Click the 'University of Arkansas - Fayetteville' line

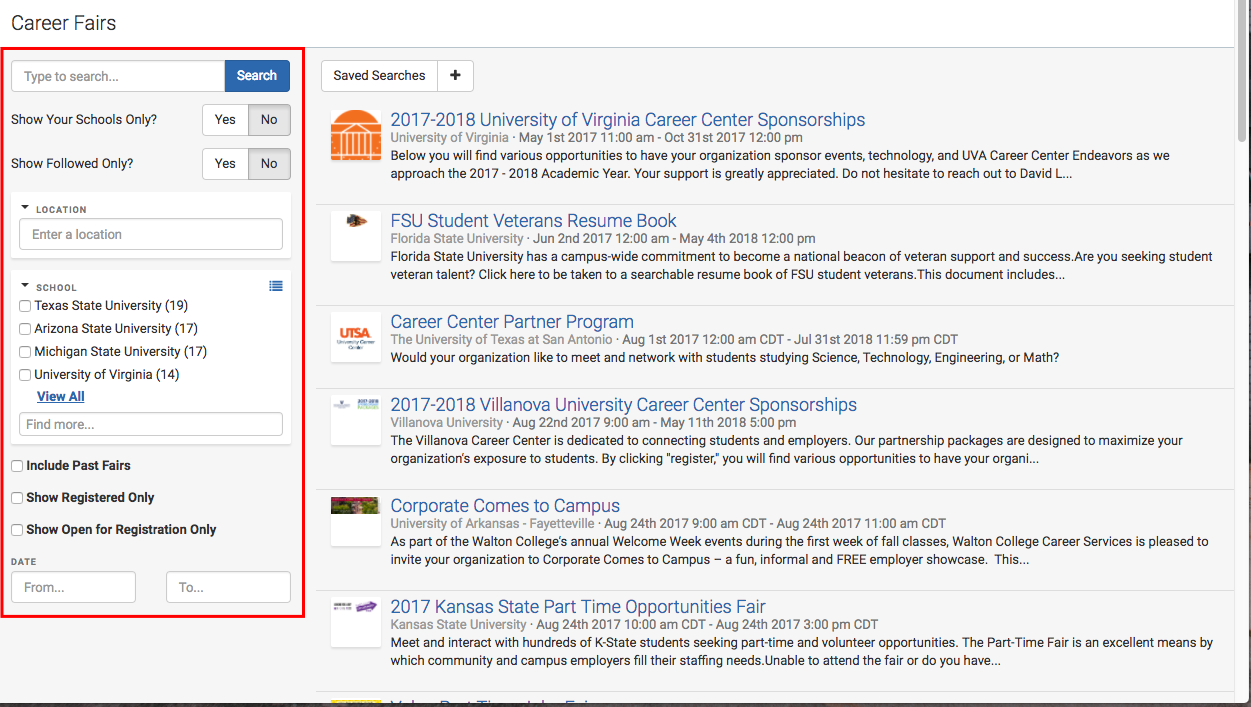[668, 524]
